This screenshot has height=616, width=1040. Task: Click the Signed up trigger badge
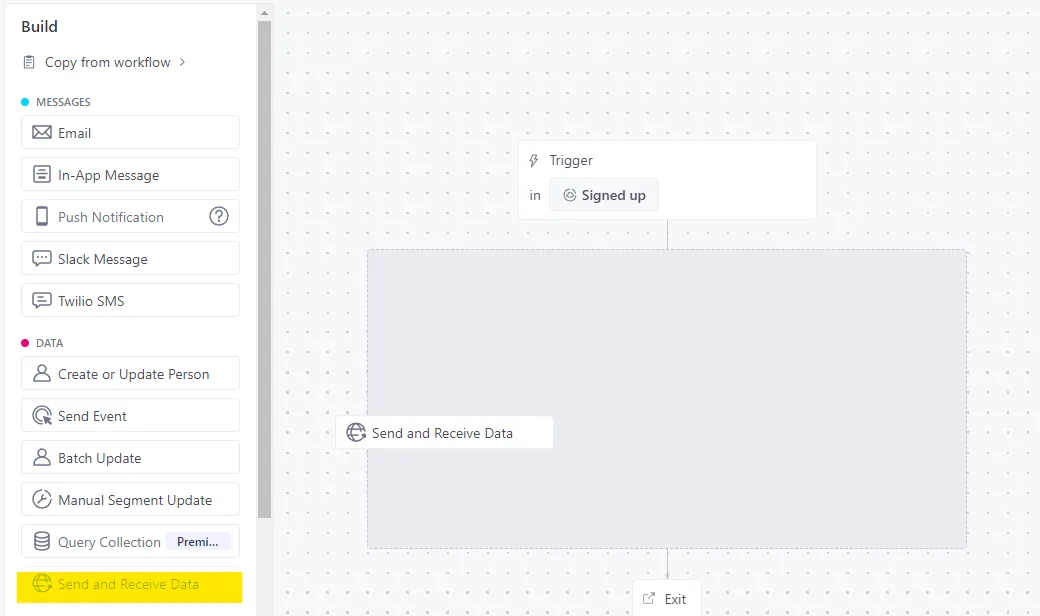coord(603,194)
